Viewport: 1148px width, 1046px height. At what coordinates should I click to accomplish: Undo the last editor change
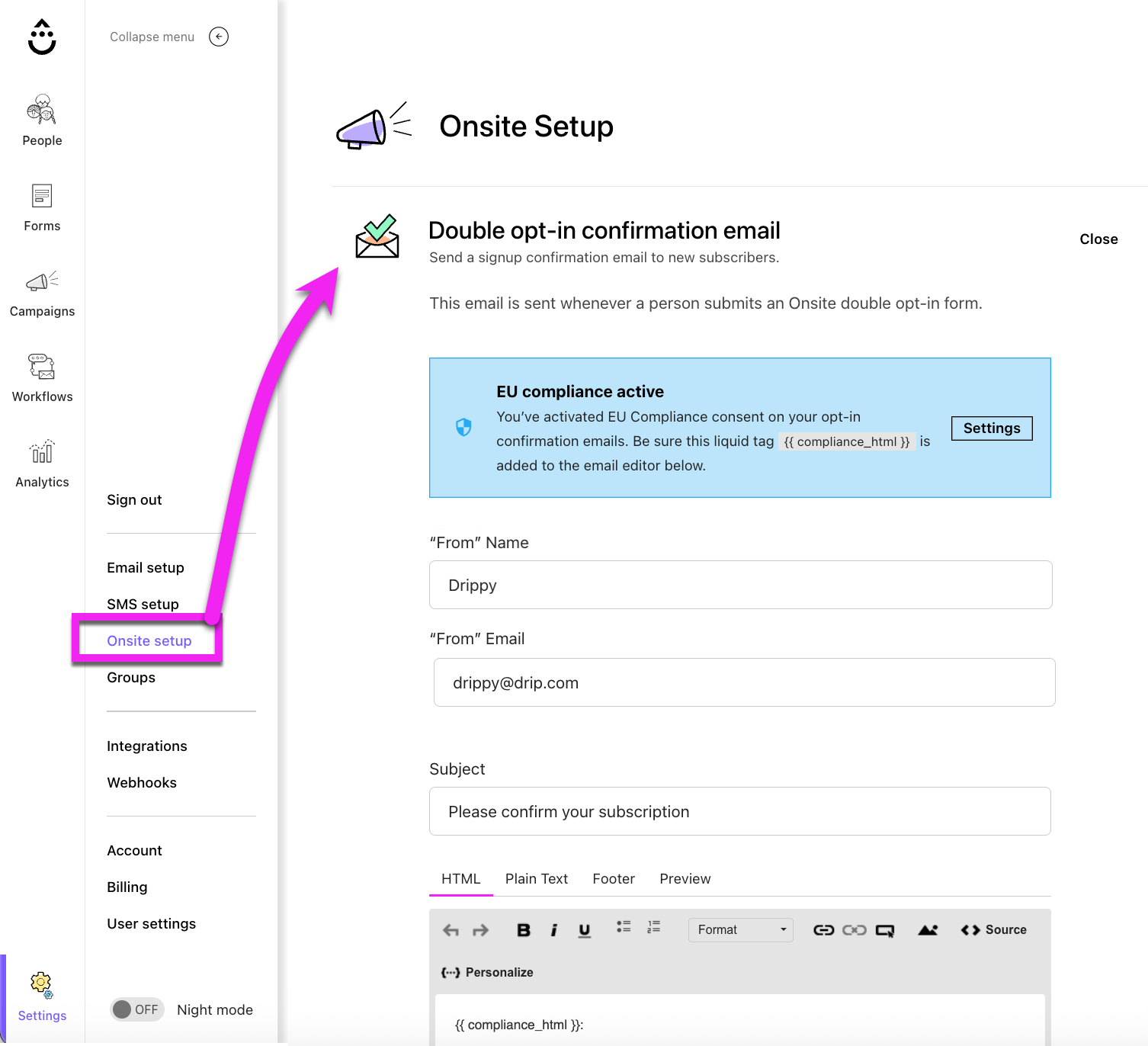click(x=451, y=929)
